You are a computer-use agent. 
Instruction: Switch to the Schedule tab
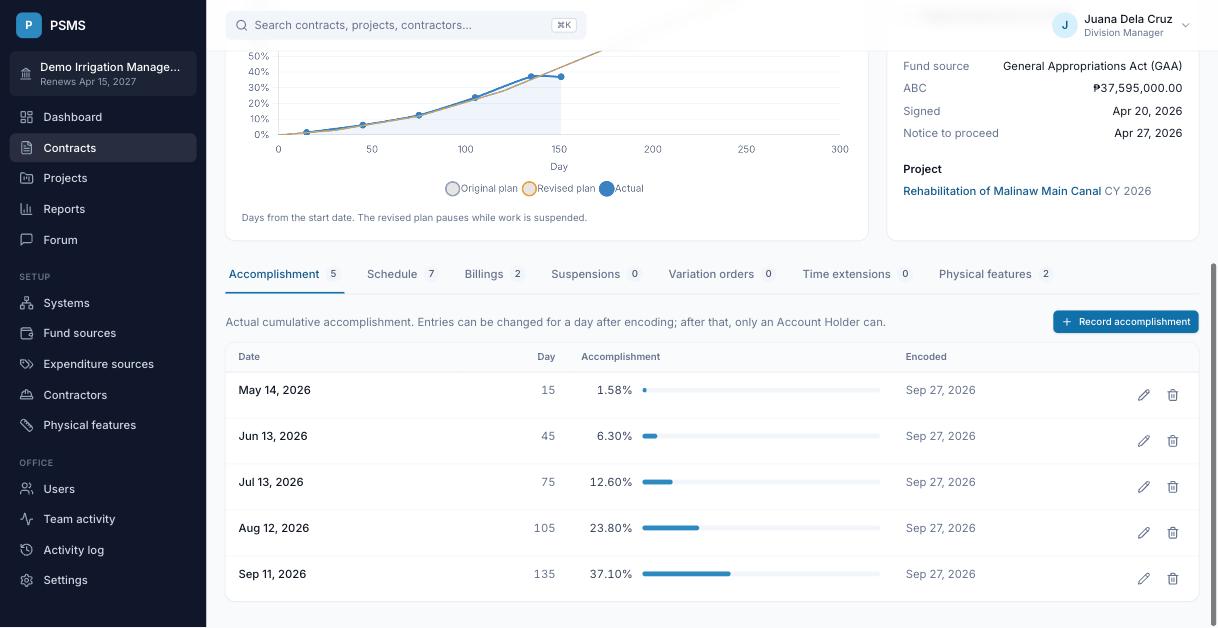402,274
